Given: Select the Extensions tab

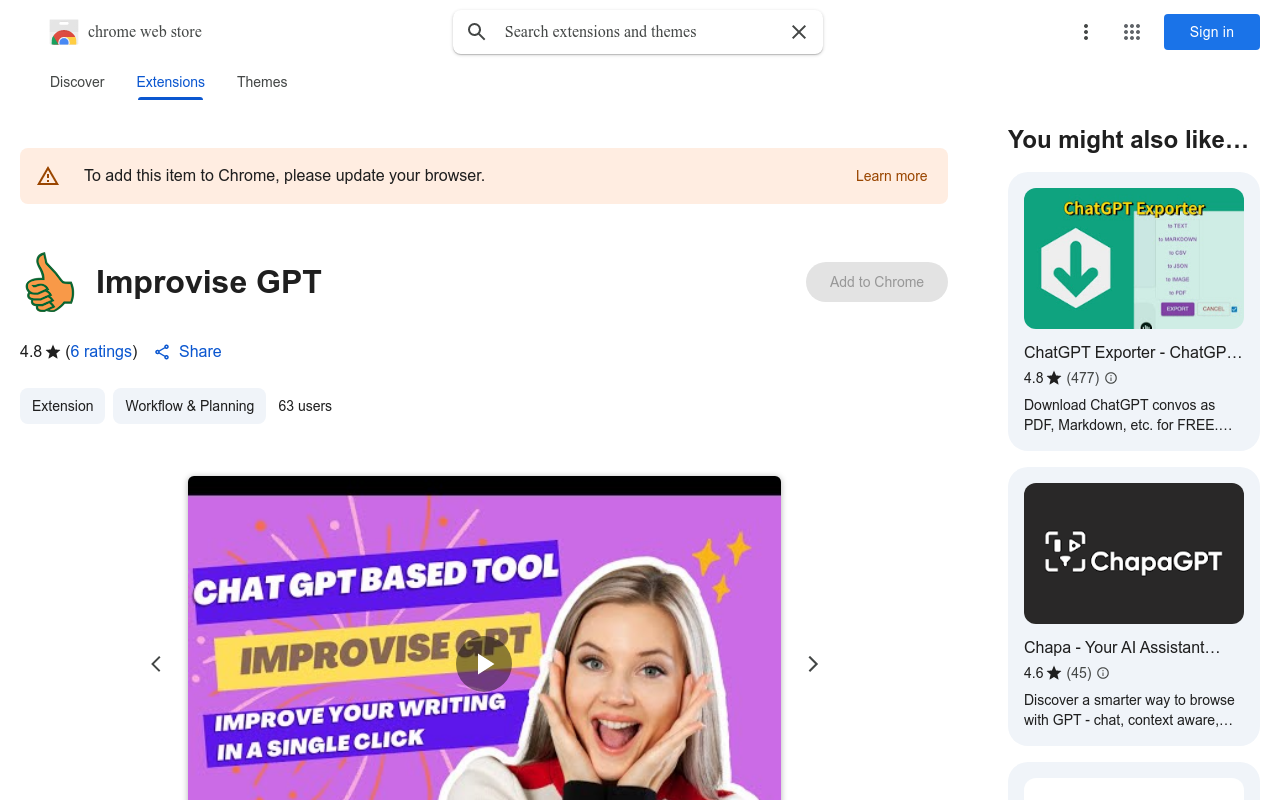Looking at the screenshot, I should click(171, 82).
